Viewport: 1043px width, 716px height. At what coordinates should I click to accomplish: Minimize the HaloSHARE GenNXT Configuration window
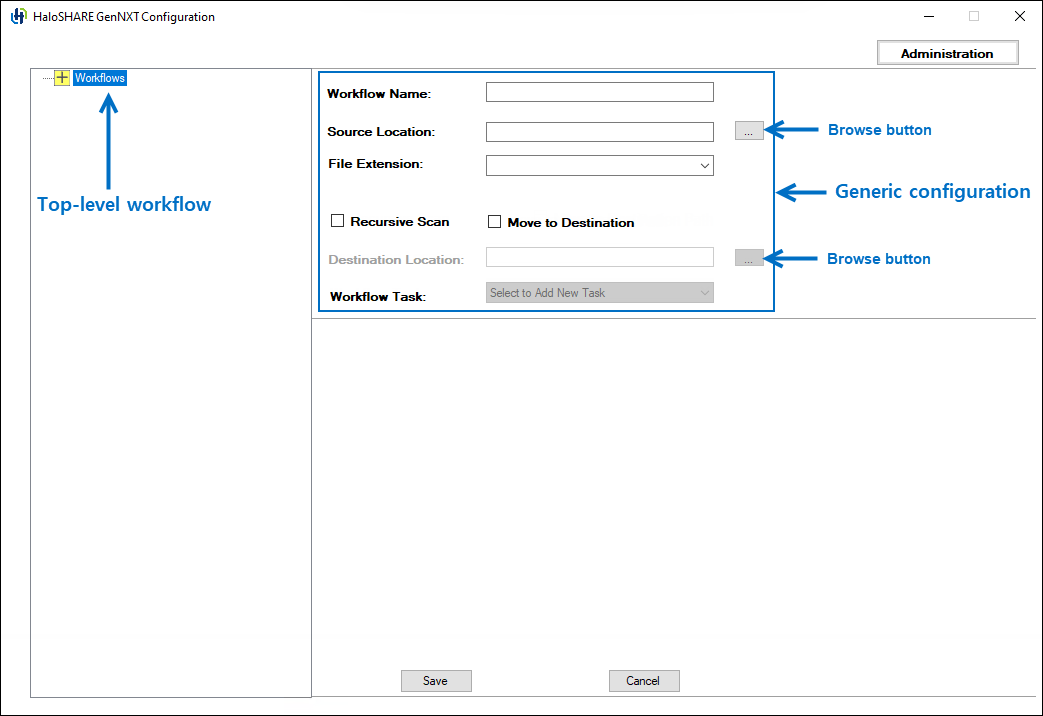click(929, 16)
